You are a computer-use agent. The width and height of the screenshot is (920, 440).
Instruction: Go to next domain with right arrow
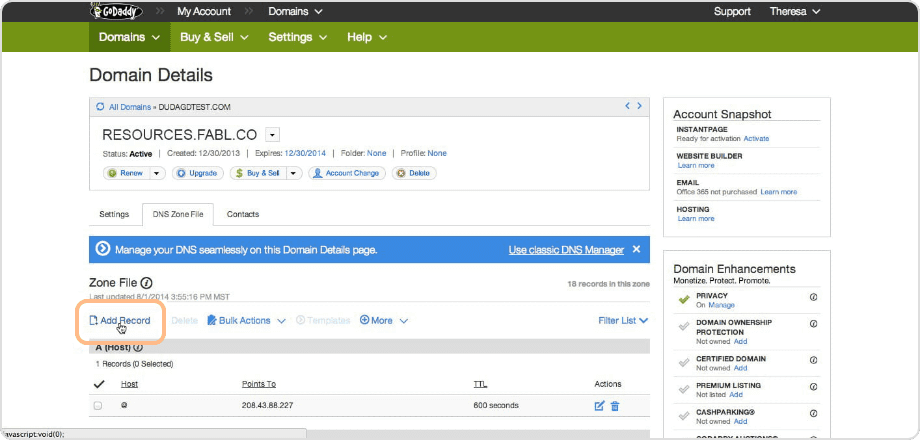[x=640, y=106]
